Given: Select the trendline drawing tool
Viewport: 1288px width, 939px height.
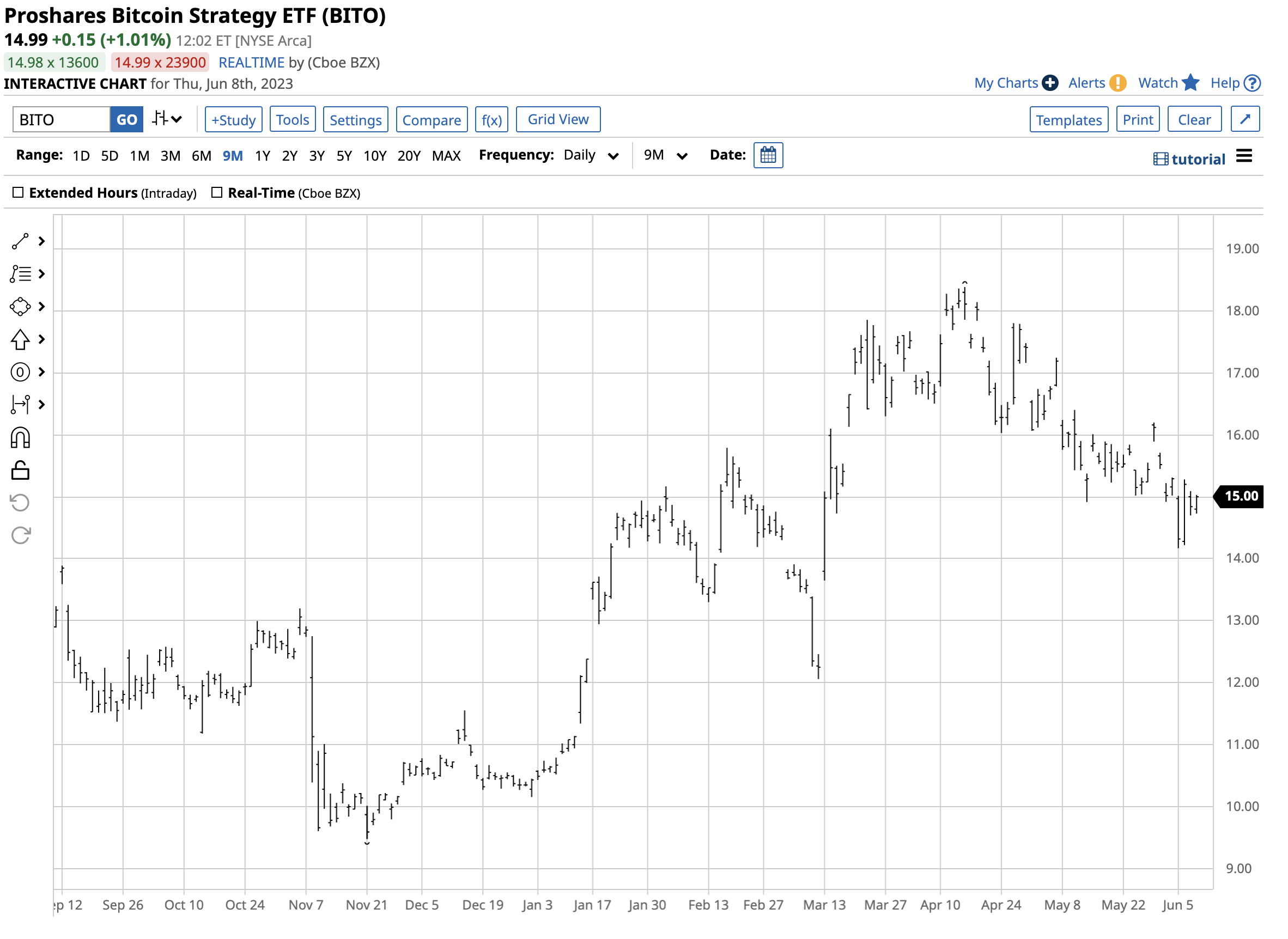Looking at the screenshot, I should click(20, 241).
